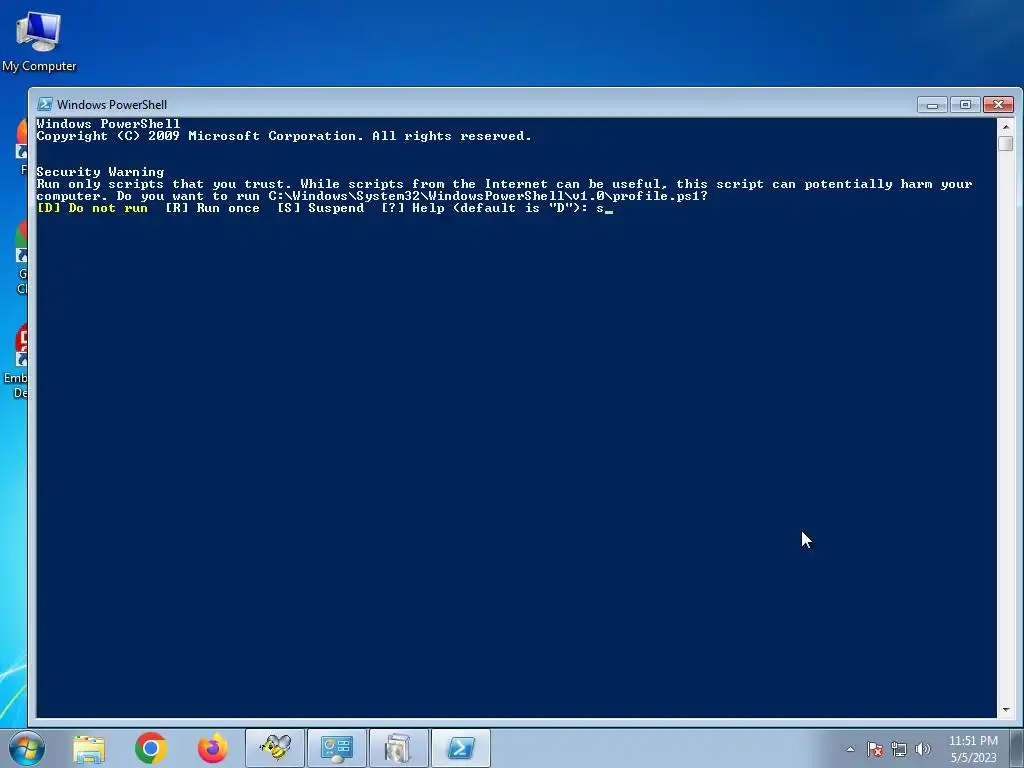Show hidden system tray icons
The height and width of the screenshot is (768, 1024).
[x=850, y=749]
